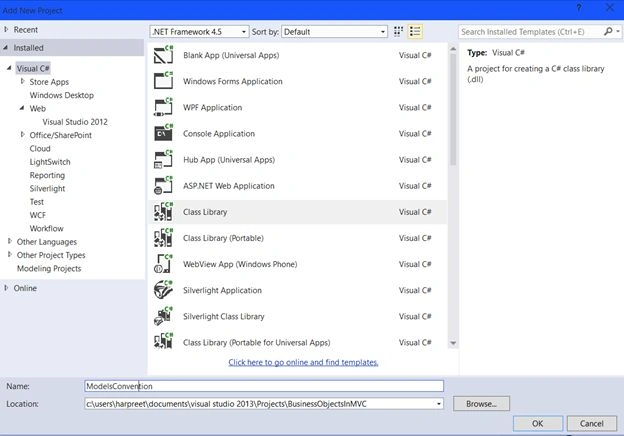Close the Add New Project dialog
Image resolution: width=624 pixels, height=436 pixels.
(x=609, y=8)
